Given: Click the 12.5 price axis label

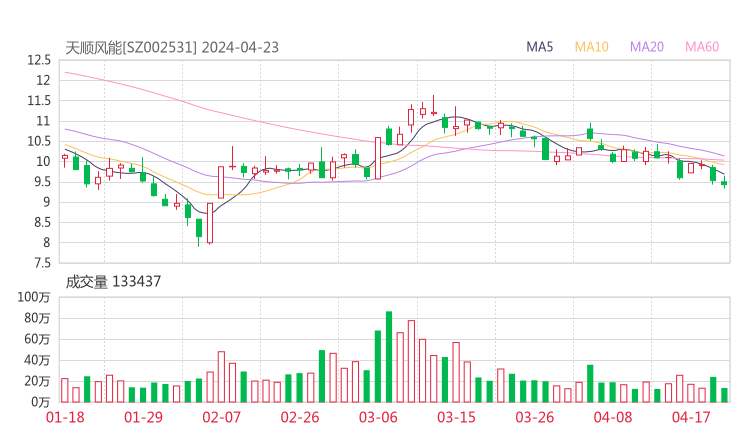Looking at the screenshot, I should point(39,60).
